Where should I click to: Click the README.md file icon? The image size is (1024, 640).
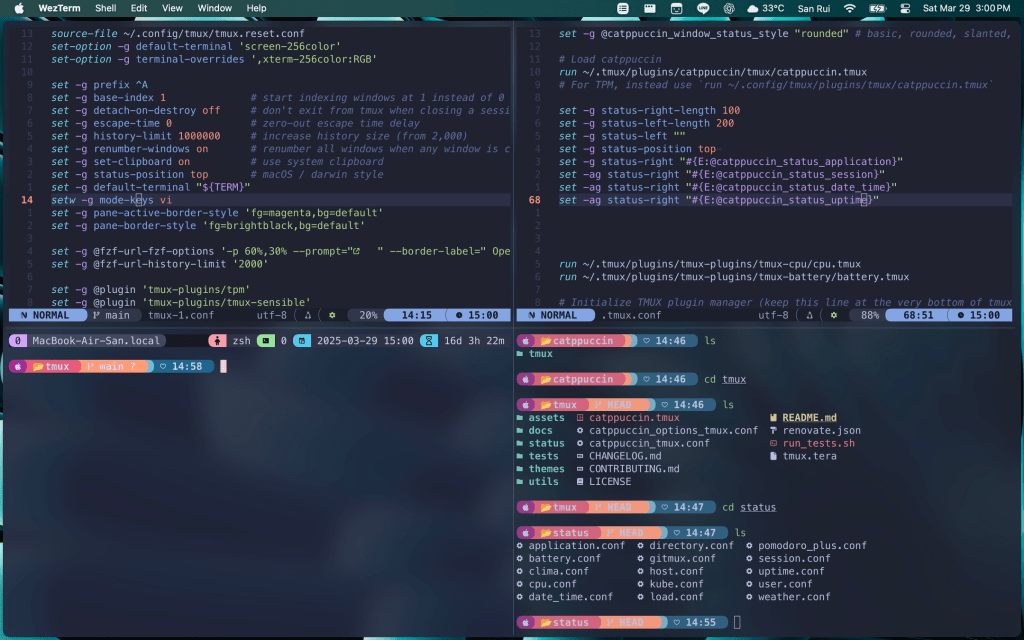point(773,418)
